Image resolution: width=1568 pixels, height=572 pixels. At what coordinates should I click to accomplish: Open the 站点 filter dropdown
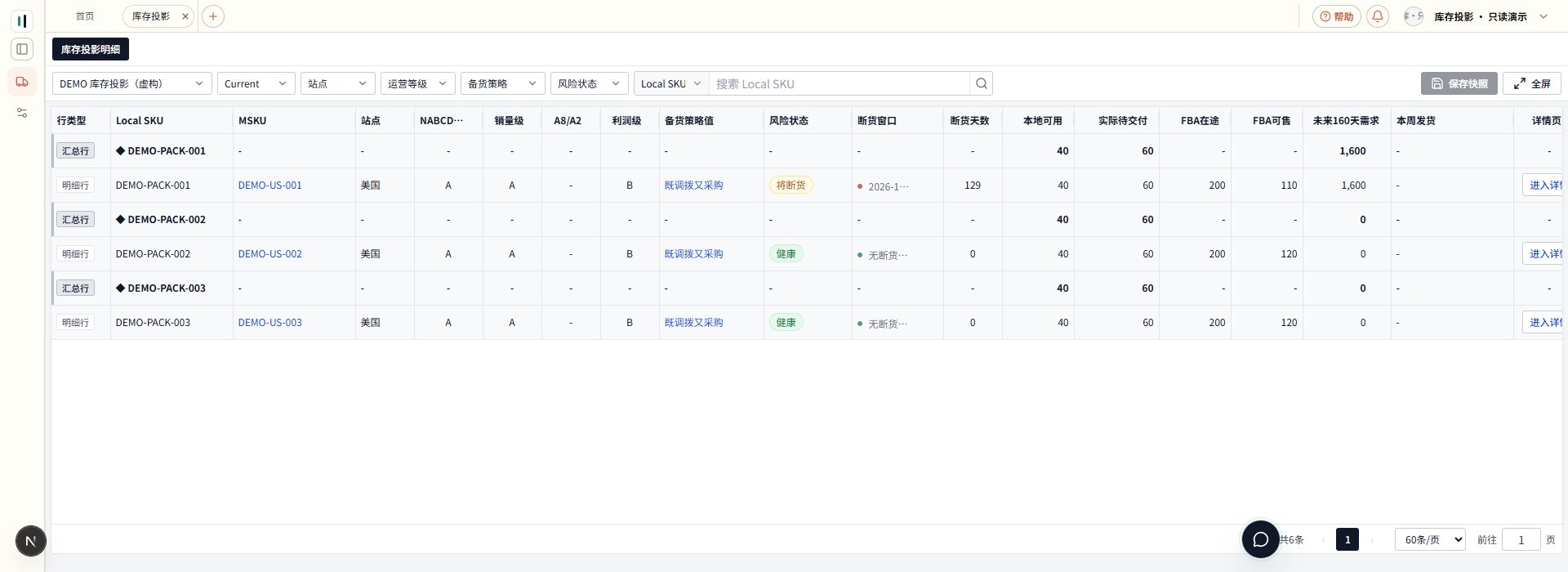338,83
